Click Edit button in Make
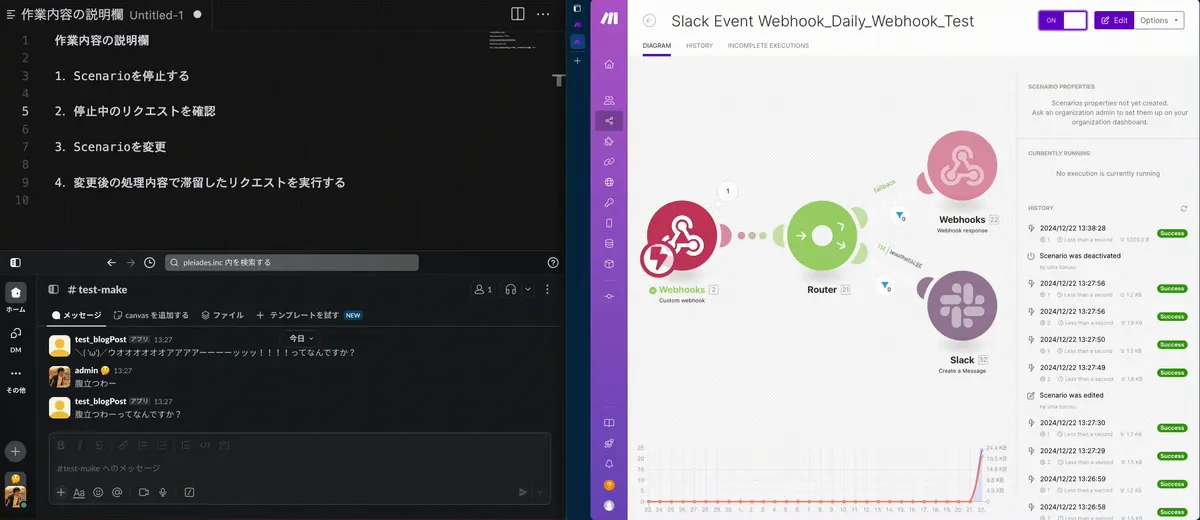 pos(1113,20)
